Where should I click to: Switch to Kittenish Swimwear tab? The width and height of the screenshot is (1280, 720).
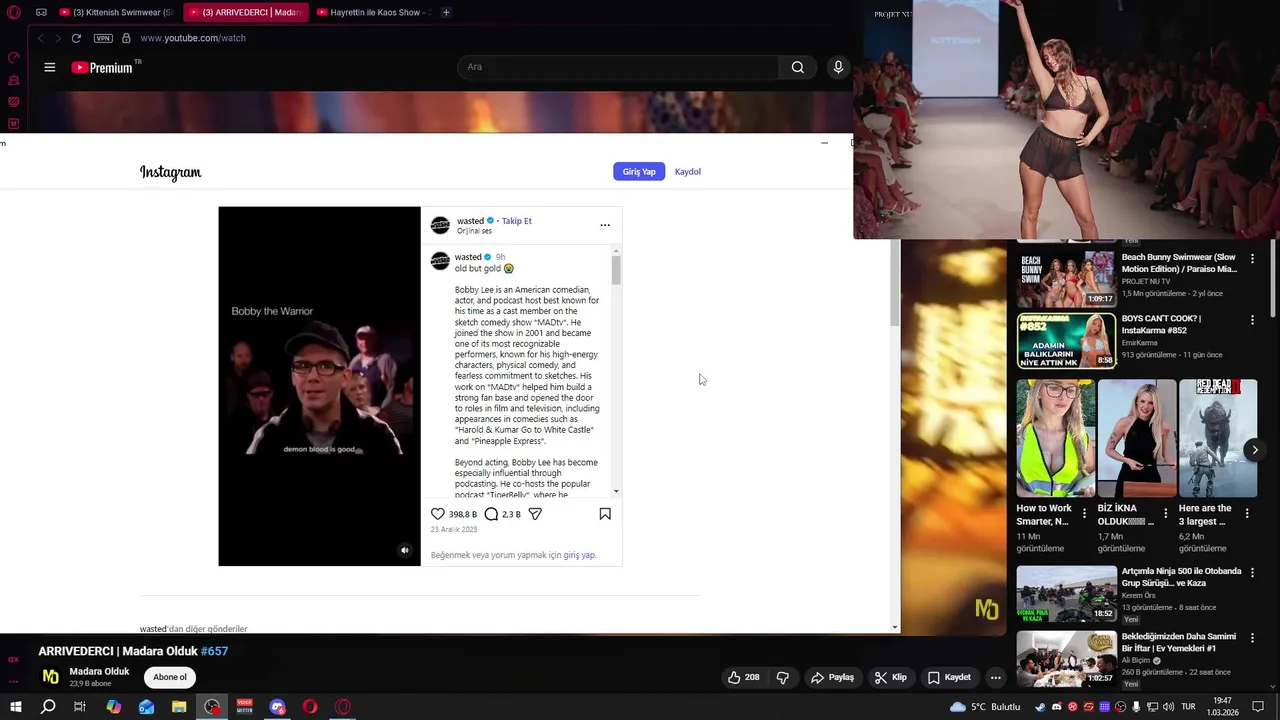[x=115, y=13]
